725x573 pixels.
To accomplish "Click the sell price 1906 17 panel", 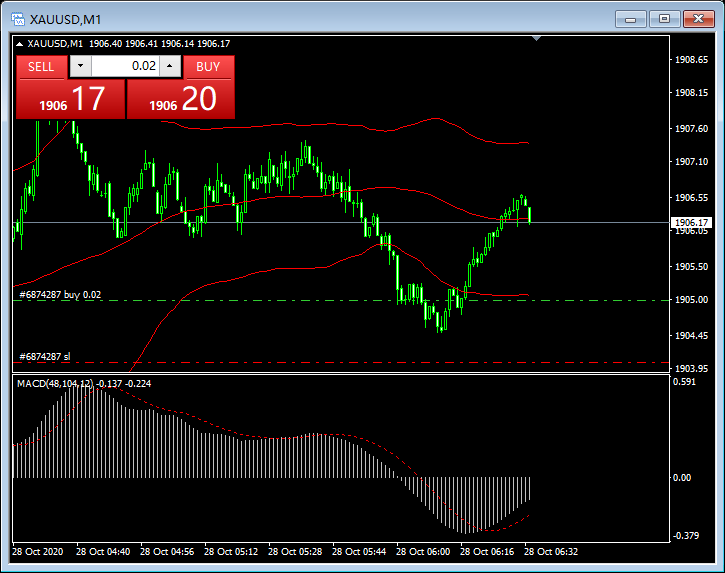I will 71,99.
